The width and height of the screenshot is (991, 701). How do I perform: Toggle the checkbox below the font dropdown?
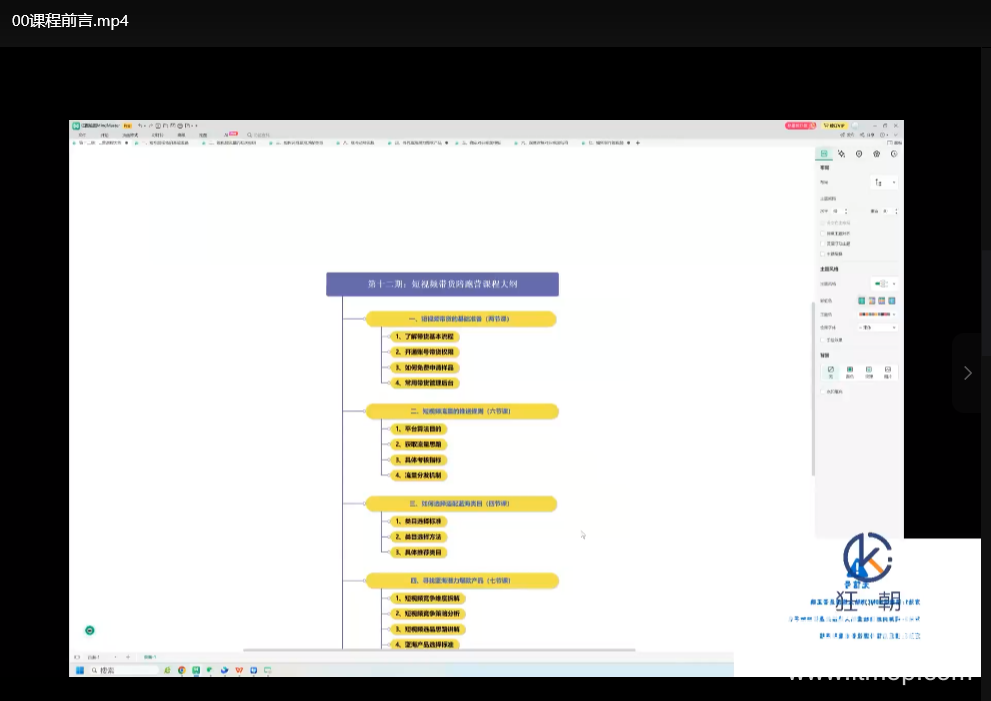coord(822,340)
